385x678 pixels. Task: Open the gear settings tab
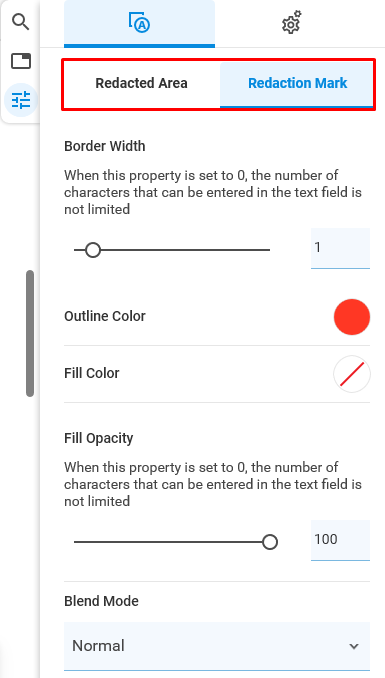pyautogui.click(x=292, y=23)
